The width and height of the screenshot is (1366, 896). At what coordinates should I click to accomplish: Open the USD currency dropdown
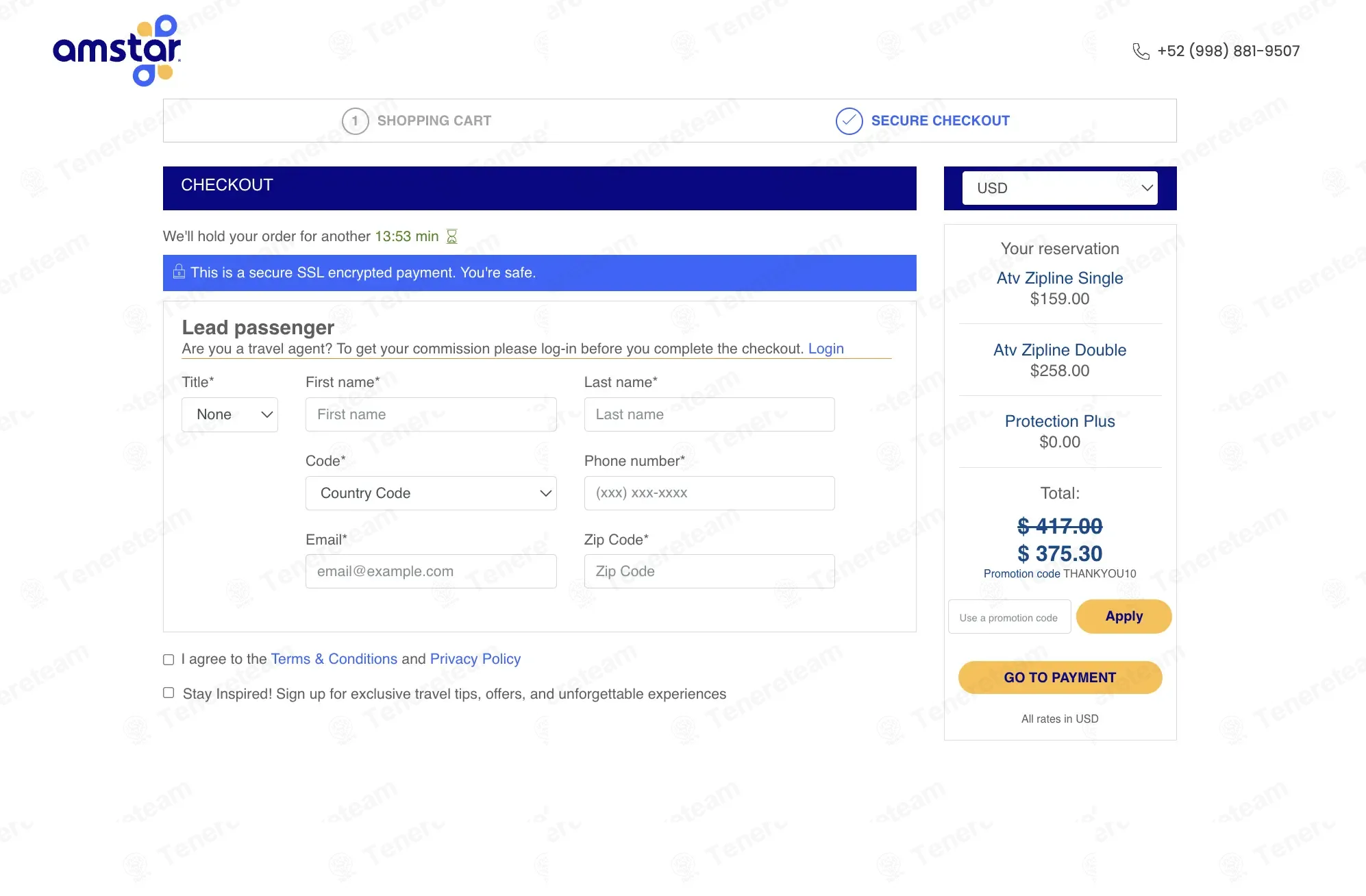[1060, 188]
